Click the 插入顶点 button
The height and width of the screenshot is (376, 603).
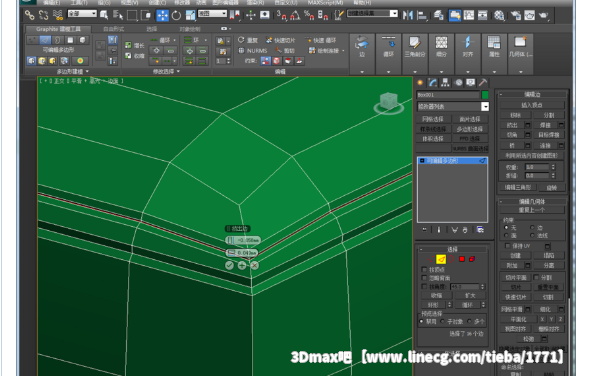click(532, 105)
